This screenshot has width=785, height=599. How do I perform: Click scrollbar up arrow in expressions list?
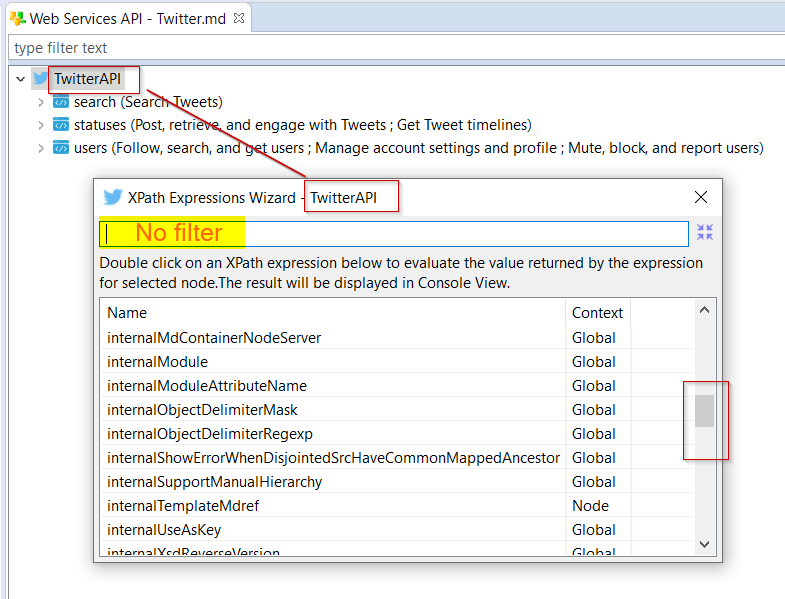tap(704, 310)
